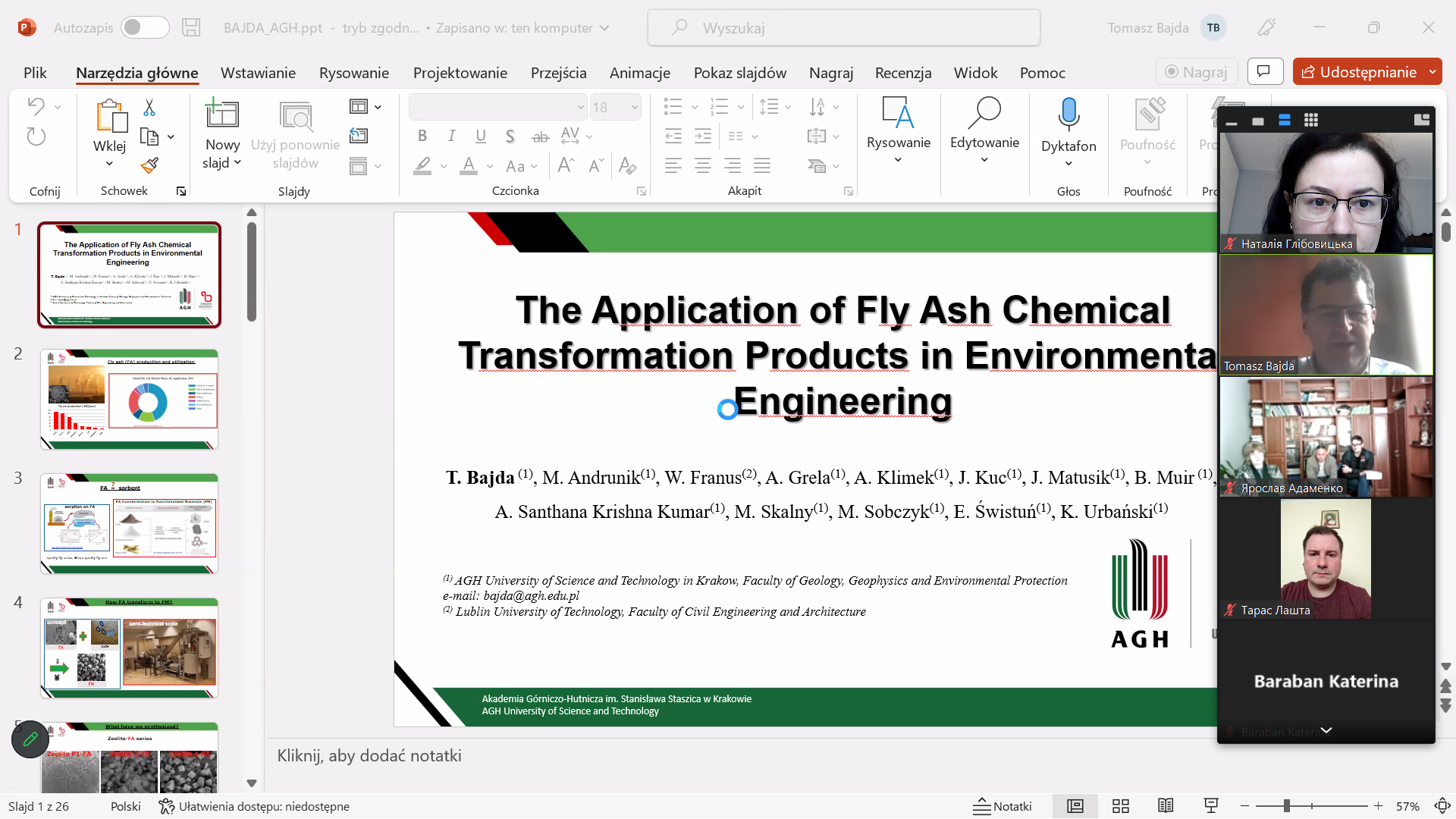Click the reset slide icon

click(359, 136)
